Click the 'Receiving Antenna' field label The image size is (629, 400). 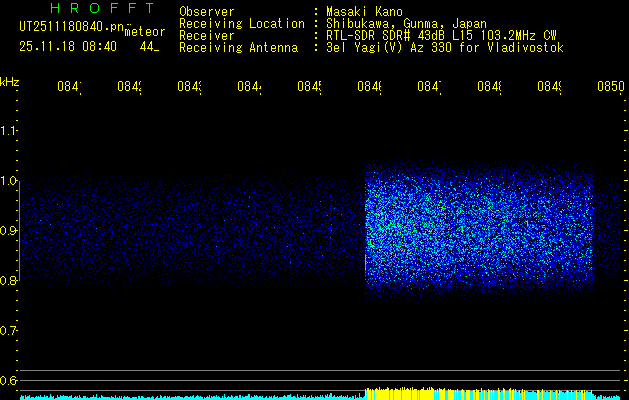tap(237, 47)
